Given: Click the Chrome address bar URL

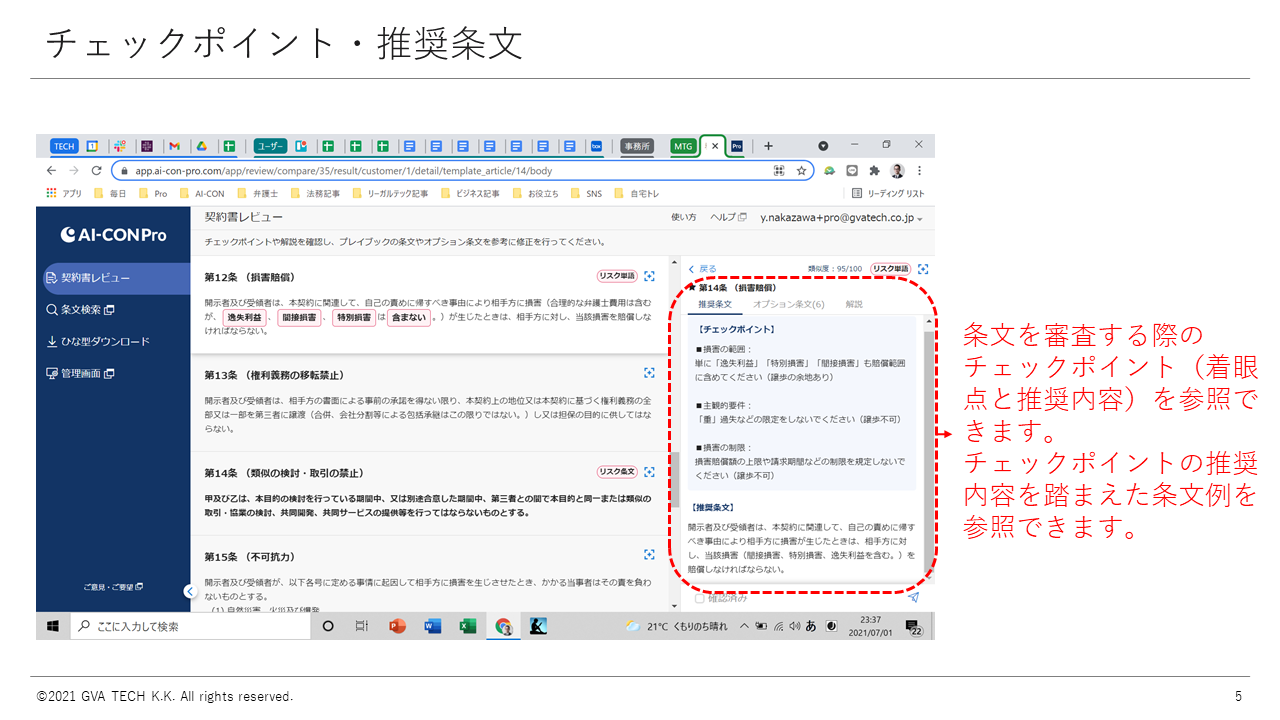Looking at the screenshot, I should click(x=400, y=171).
